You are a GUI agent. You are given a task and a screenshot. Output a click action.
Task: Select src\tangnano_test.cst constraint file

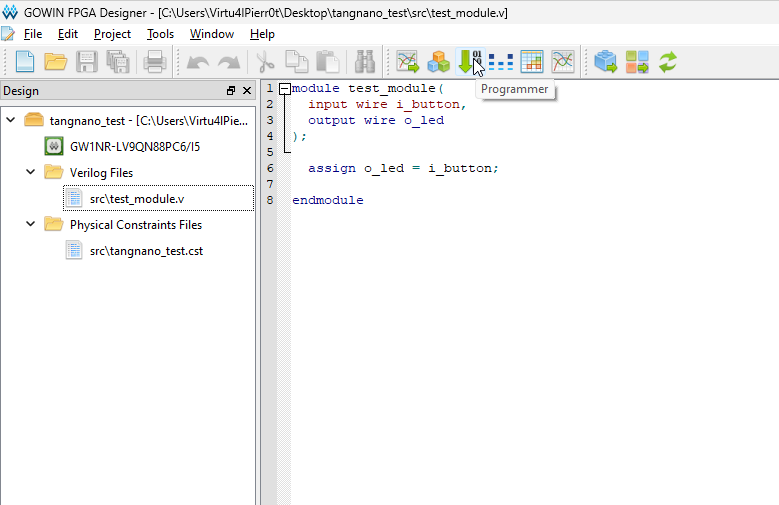[146, 251]
